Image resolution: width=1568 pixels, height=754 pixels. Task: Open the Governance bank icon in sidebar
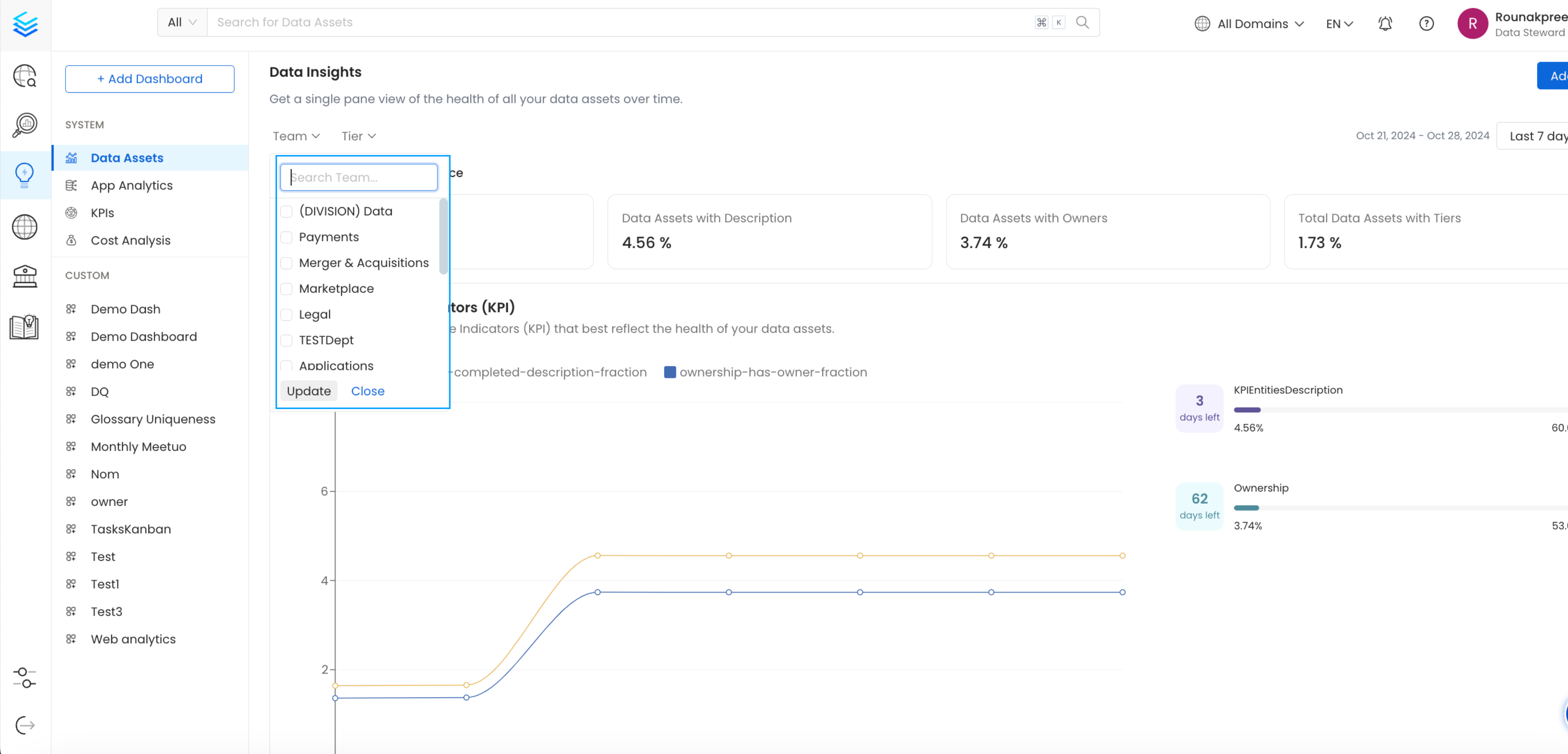click(24, 277)
